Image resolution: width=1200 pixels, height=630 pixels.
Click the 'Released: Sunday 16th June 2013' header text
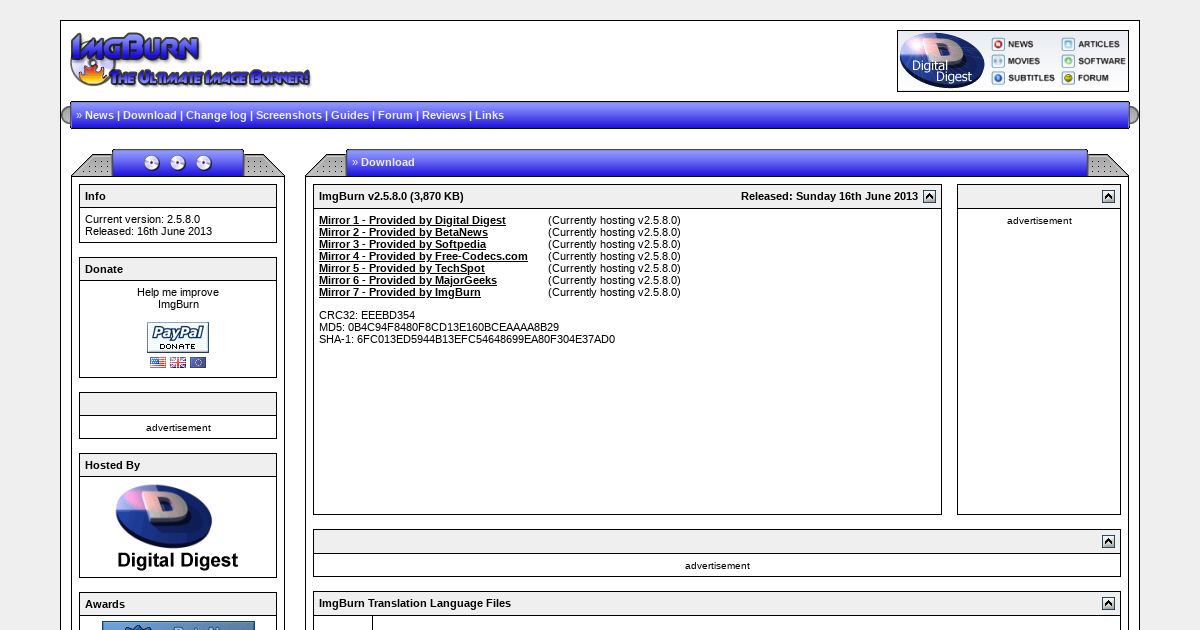coord(829,196)
